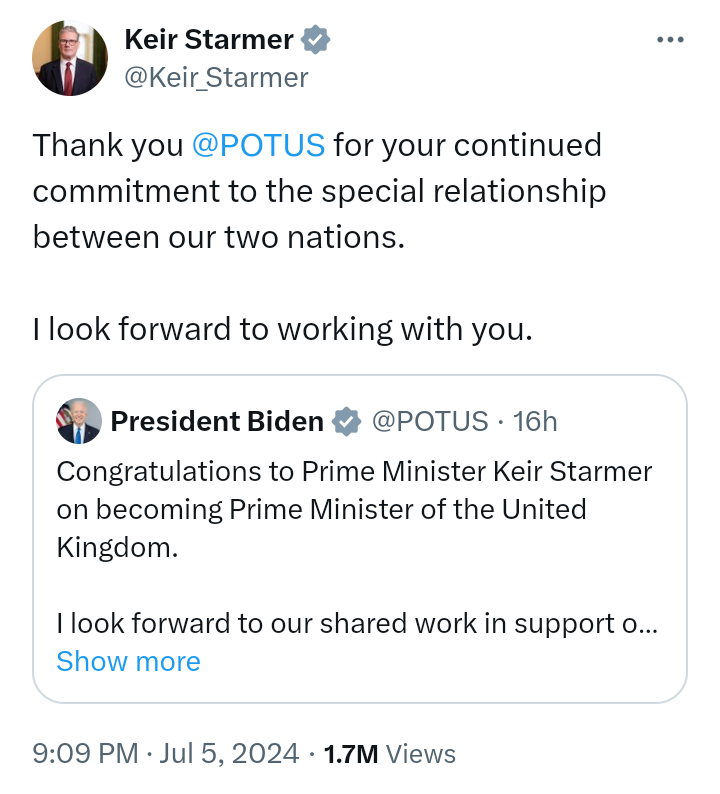View the 1.7M Views count details
Screen dimensions: 720x794
[388, 753]
